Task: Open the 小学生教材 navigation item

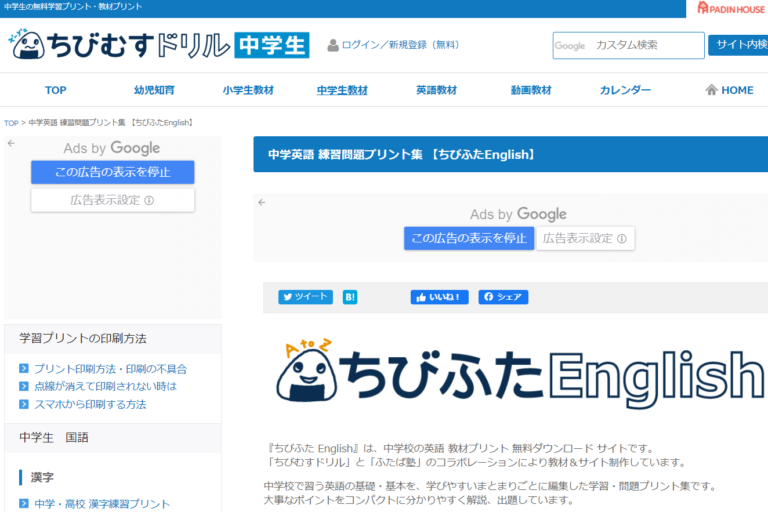Action: (x=248, y=90)
